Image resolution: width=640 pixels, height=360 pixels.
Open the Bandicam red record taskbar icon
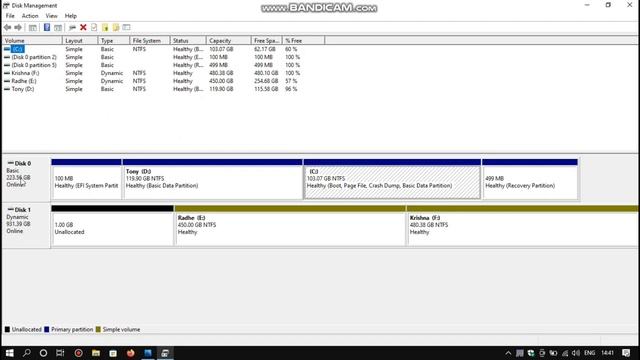(78, 353)
